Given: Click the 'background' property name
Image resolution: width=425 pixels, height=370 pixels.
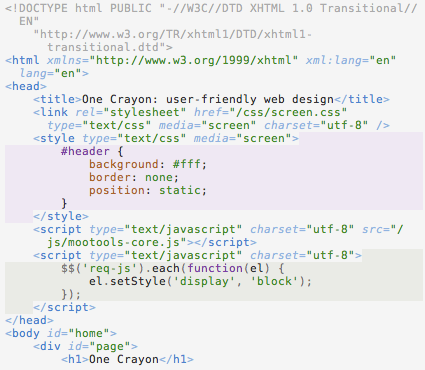Looking at the screenshot, I should (124, 164).
